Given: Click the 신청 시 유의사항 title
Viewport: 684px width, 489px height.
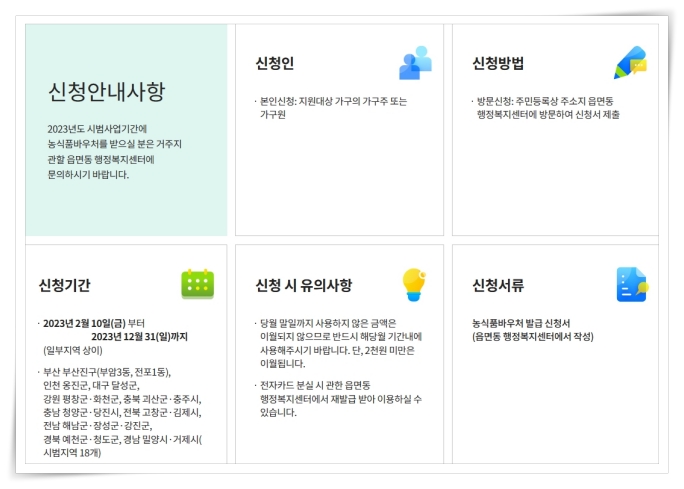Looking at the screenshot, I should pos(304,285).
